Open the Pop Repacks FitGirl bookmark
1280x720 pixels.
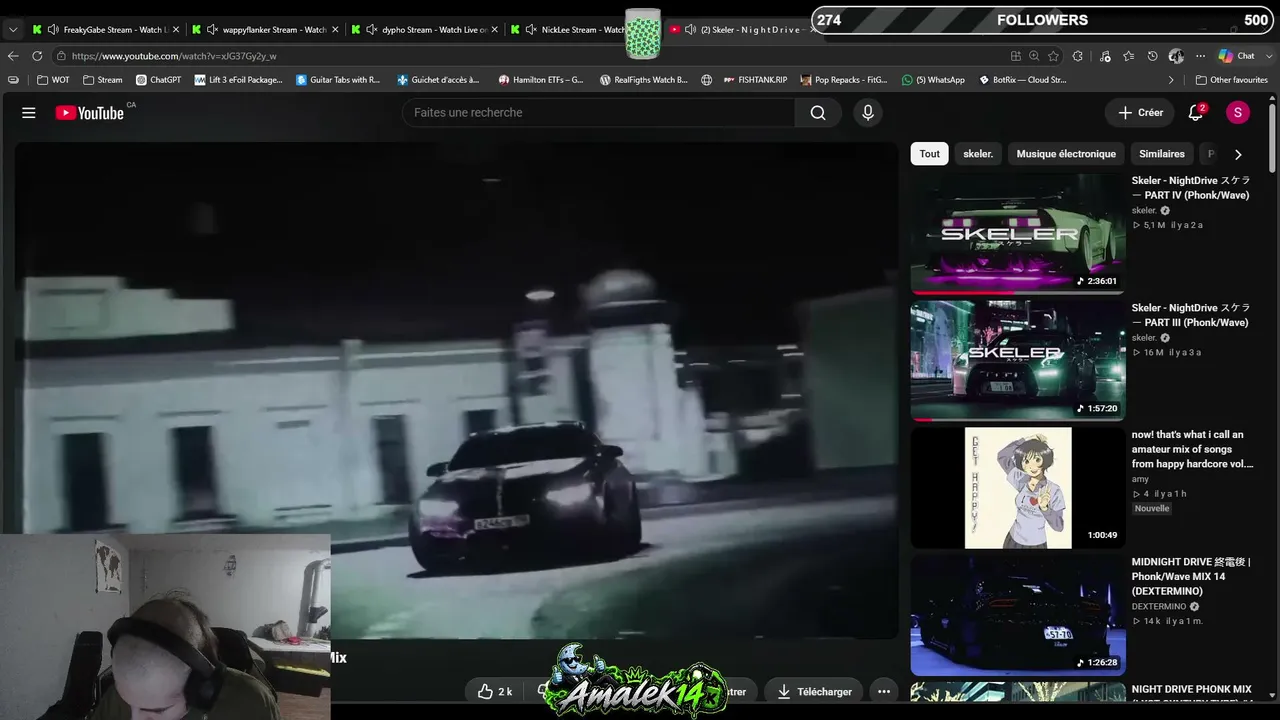click(x=844, y=80)
